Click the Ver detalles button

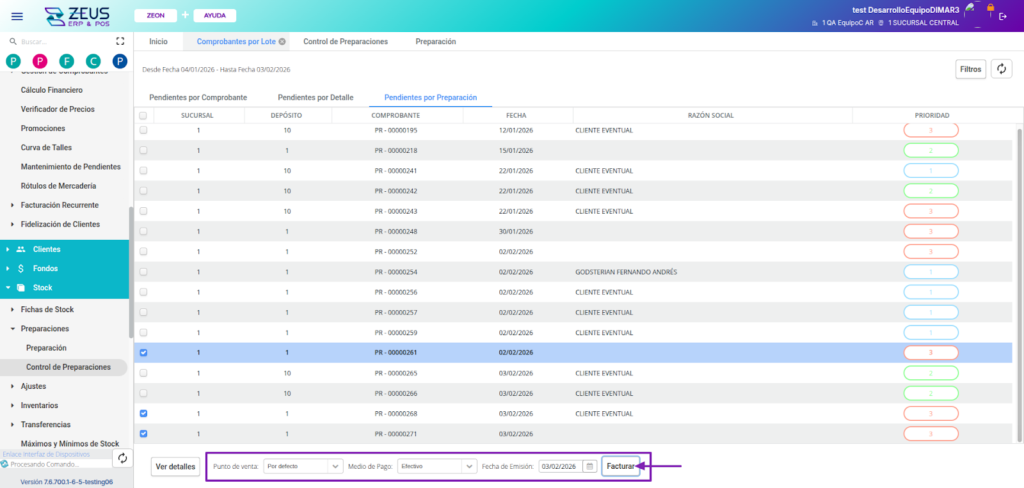coord(175,466)
